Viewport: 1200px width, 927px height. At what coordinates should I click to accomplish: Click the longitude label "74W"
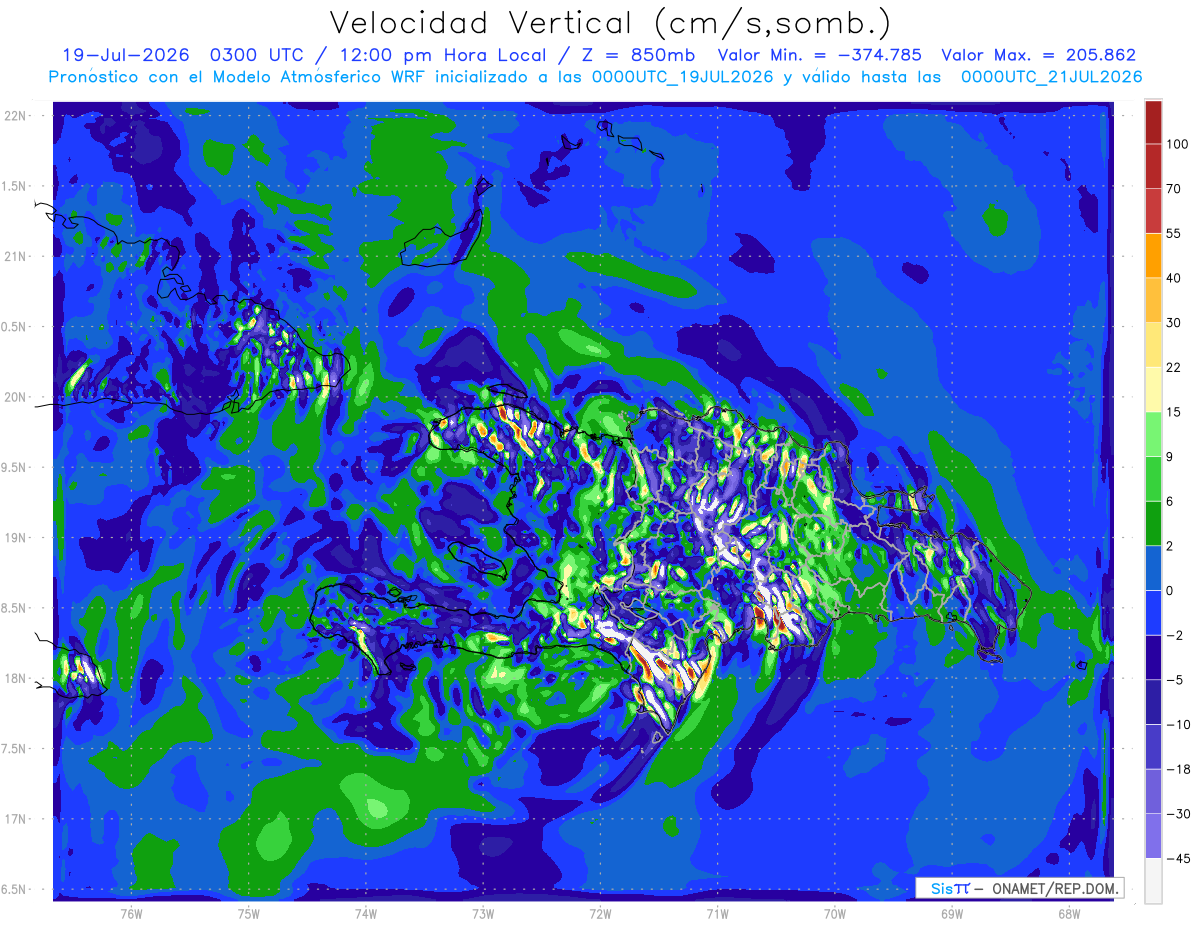coord(365,914)
